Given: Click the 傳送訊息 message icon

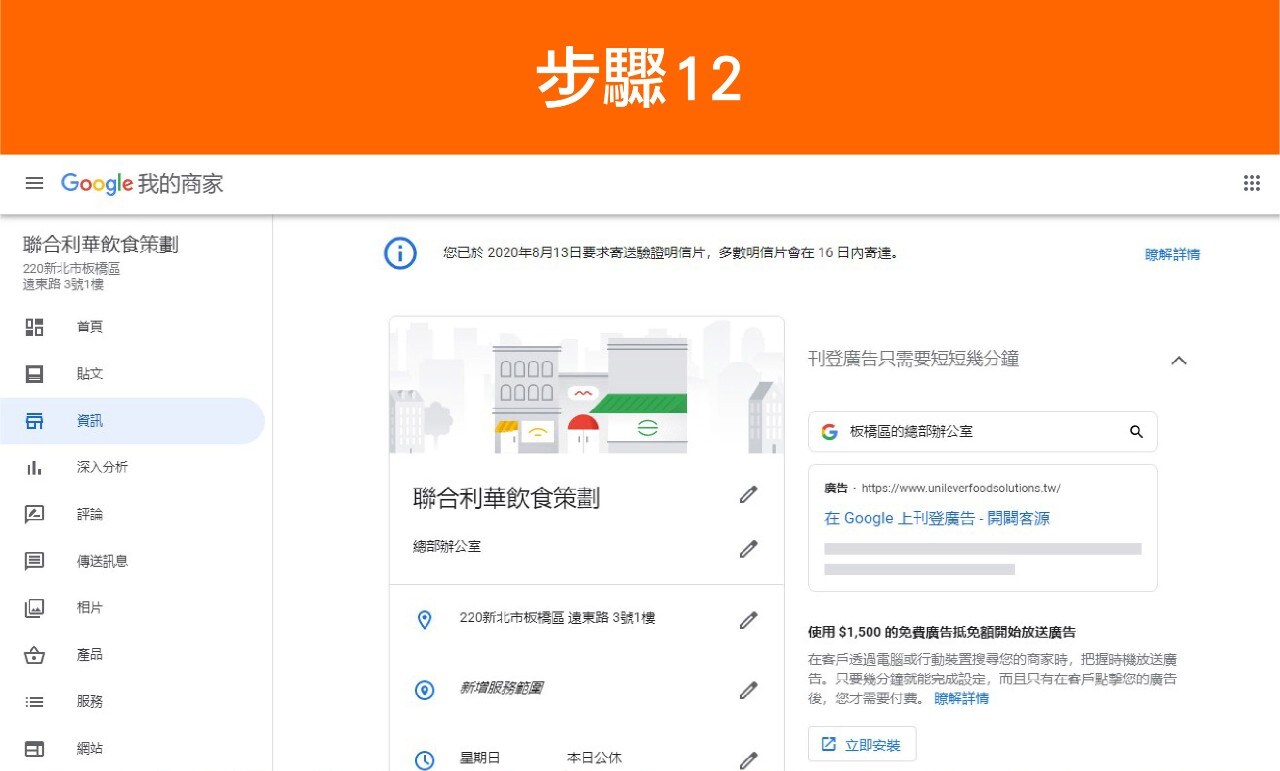Looking at the screenshot, I should click(34, 561).
